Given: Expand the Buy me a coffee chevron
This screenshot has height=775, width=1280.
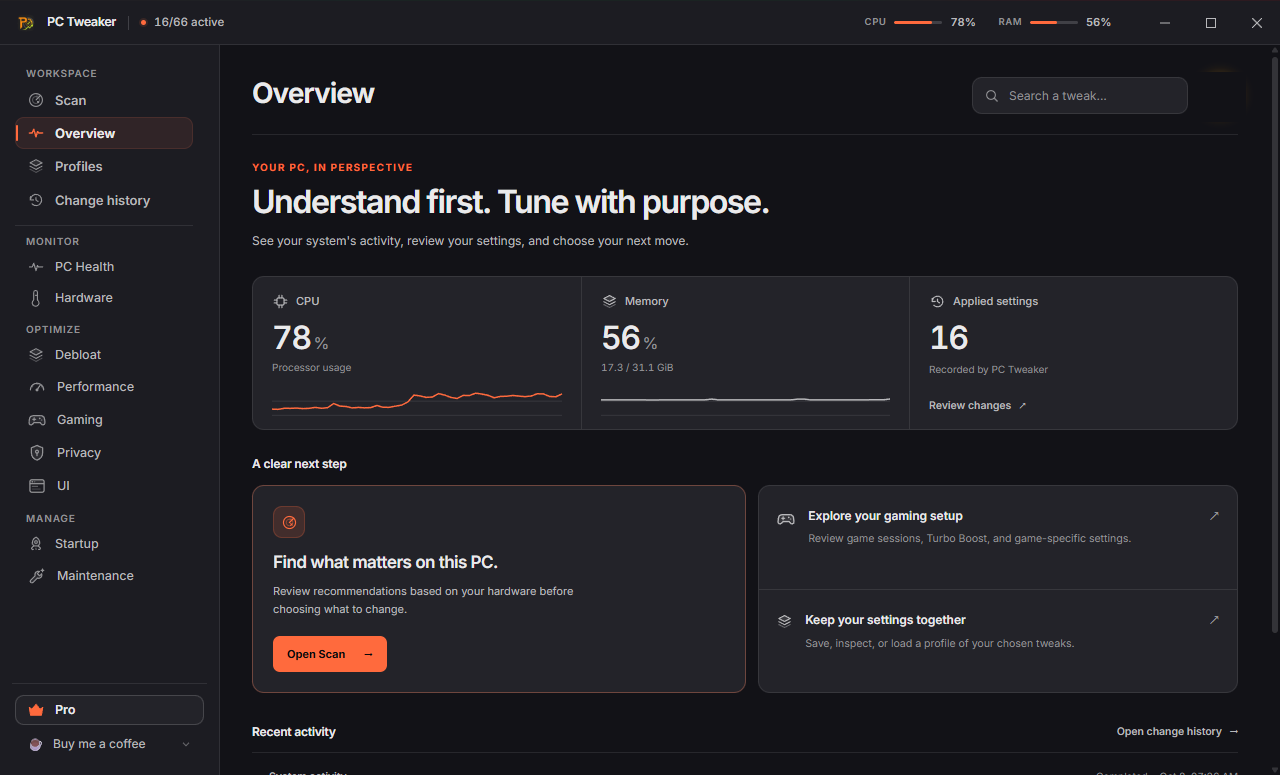Looking at the screenshot, I should (186, 744).
